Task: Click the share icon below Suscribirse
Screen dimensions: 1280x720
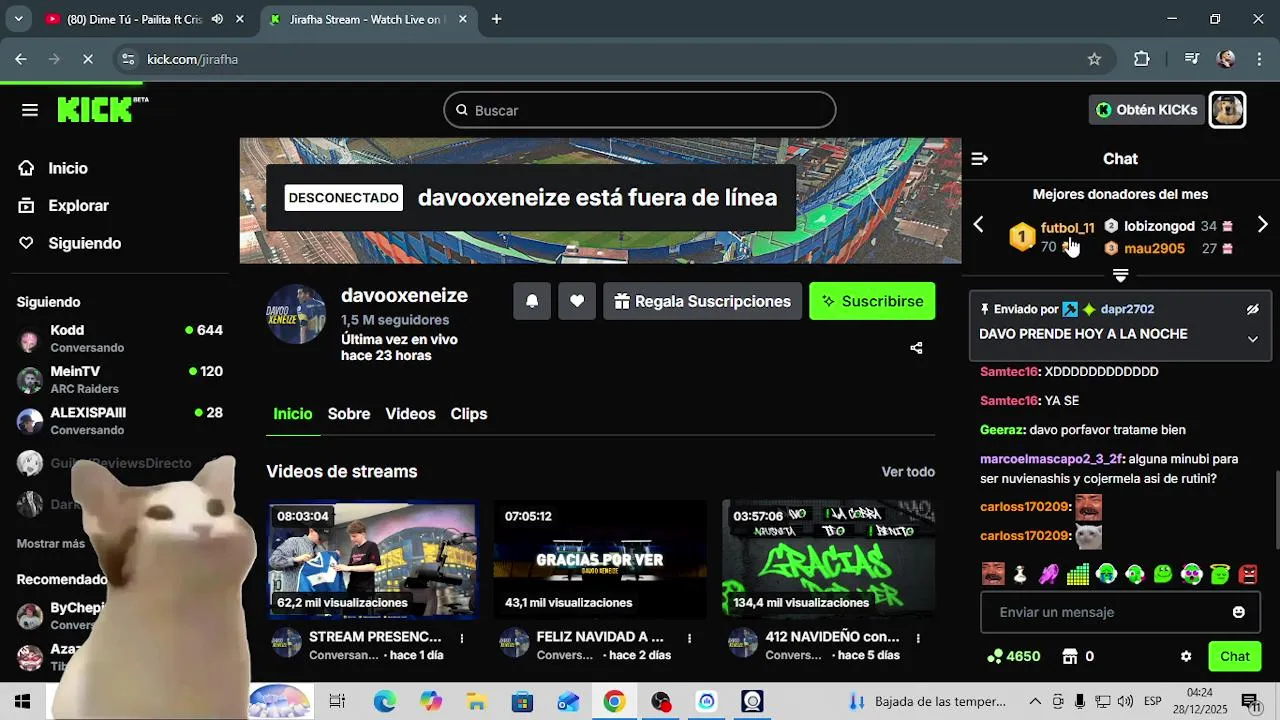Action: tap(916, 348)
